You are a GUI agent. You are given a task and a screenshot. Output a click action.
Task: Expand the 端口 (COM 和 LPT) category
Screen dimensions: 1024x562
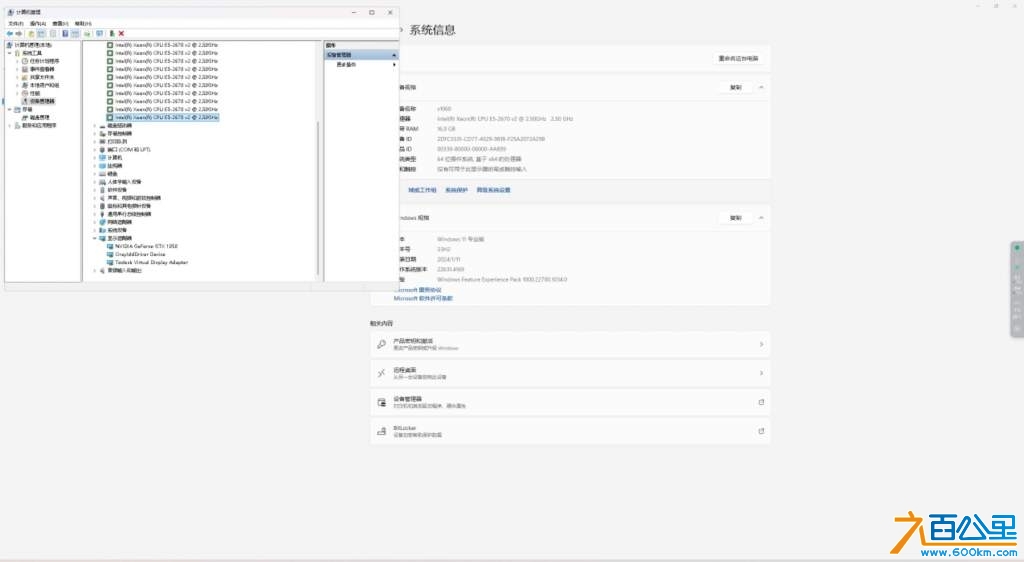point(95,149)
